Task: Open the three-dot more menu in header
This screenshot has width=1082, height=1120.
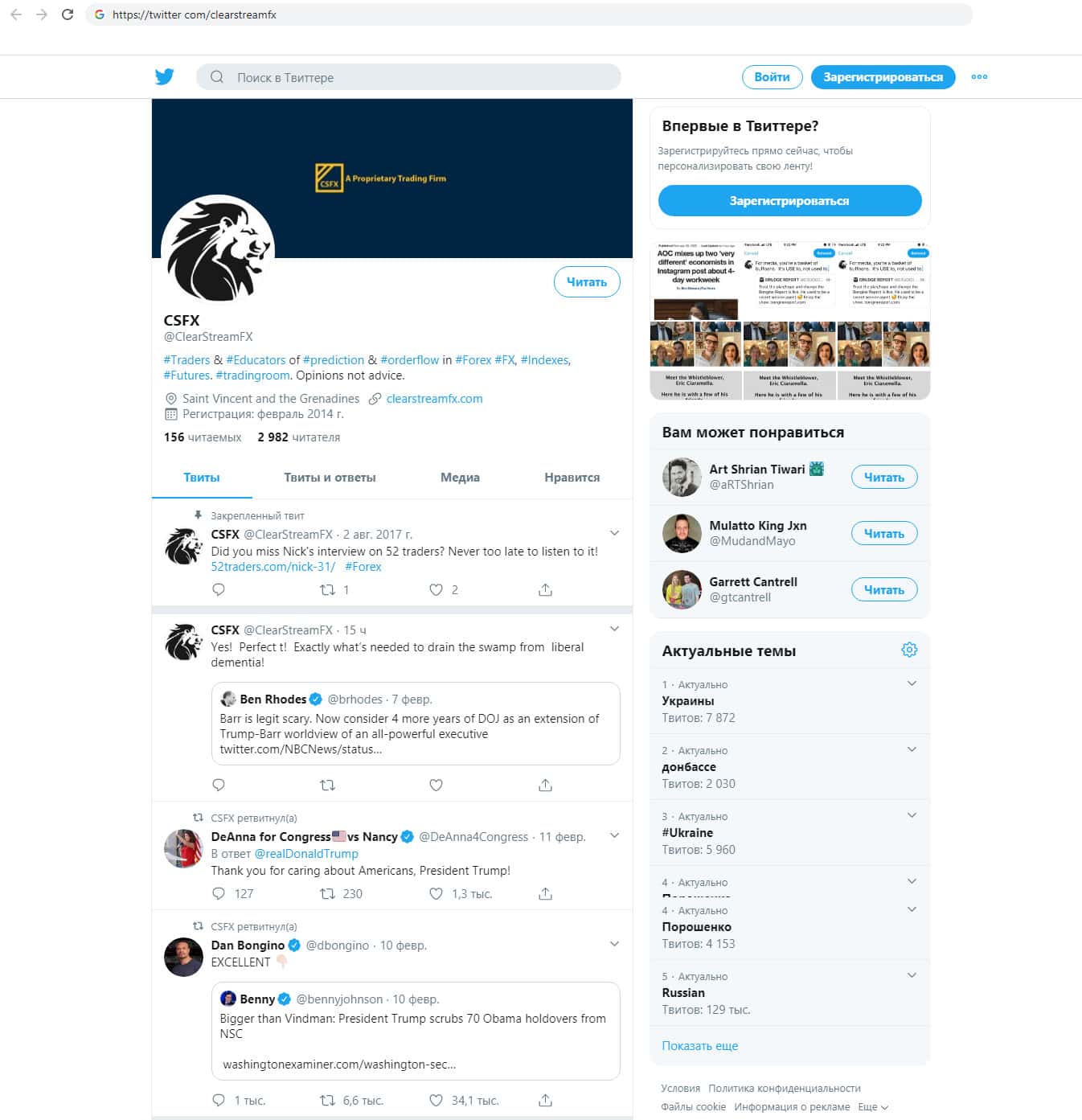Action: (979, 77)
